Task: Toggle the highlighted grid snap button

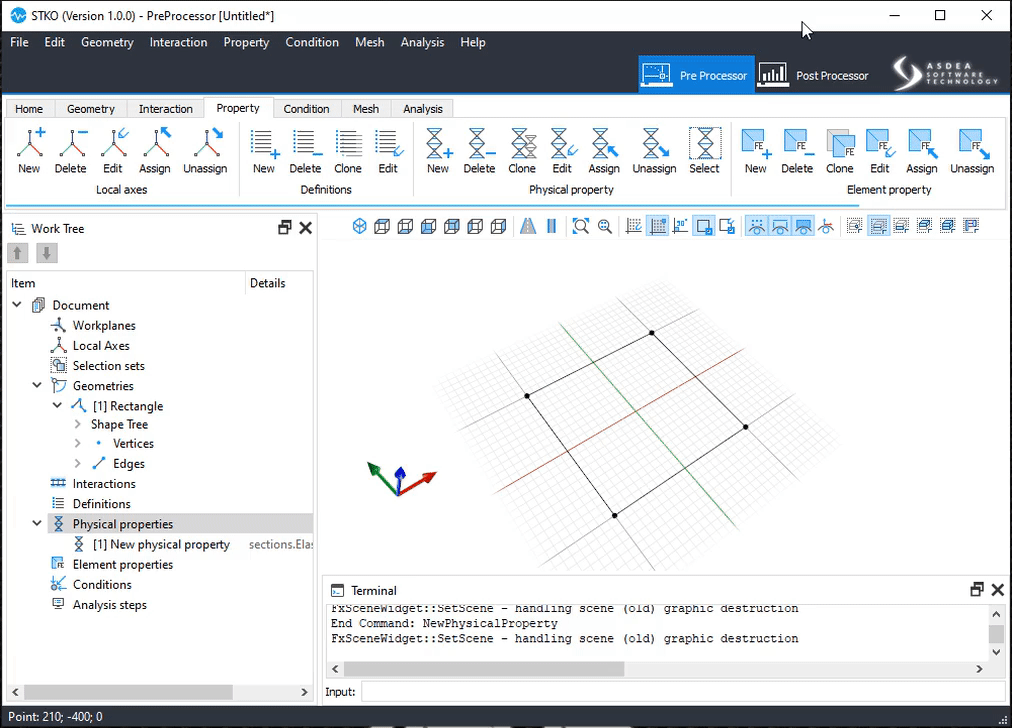Action: (658, 226)
